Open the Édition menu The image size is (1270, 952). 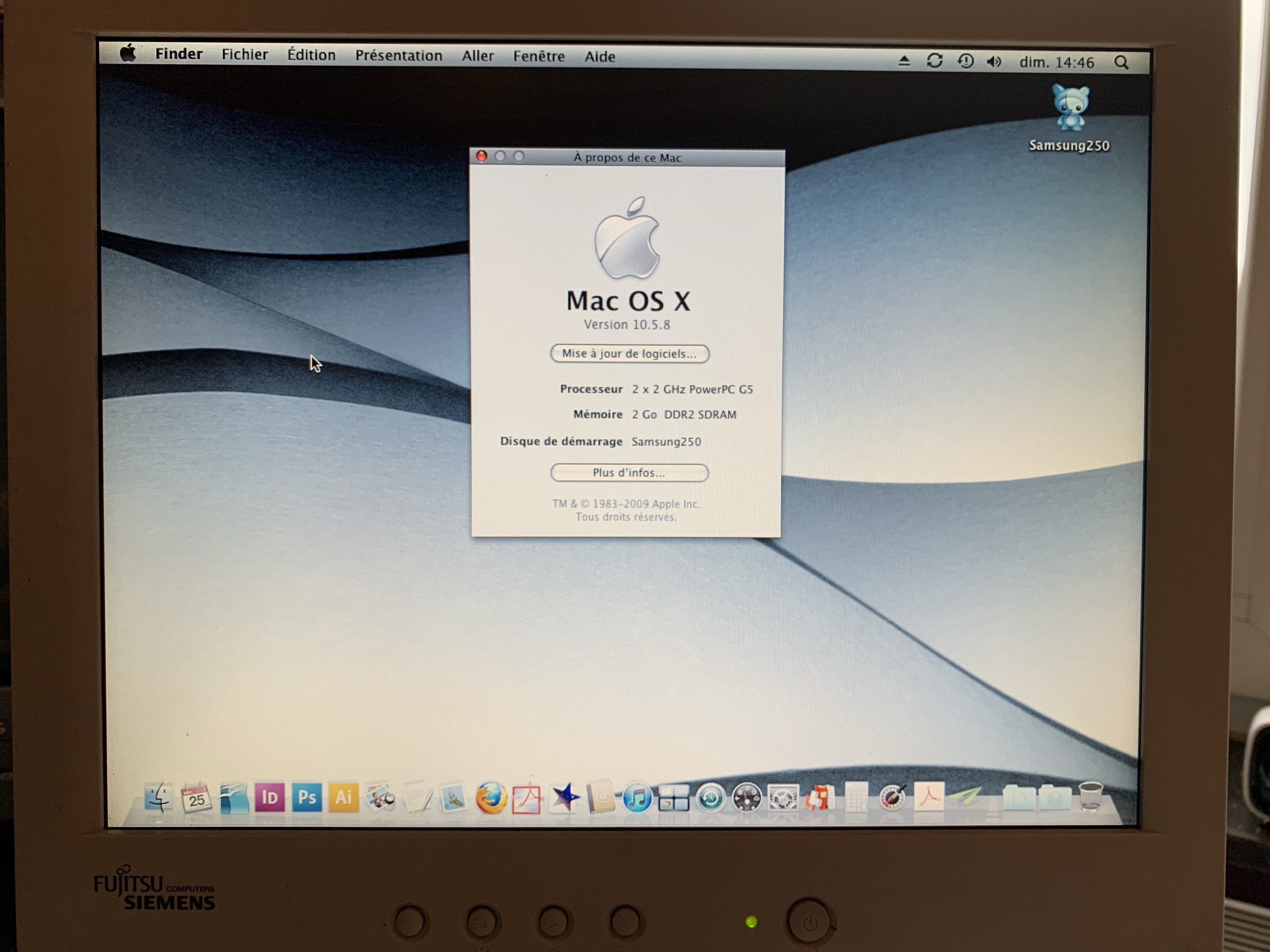(311, 54)
